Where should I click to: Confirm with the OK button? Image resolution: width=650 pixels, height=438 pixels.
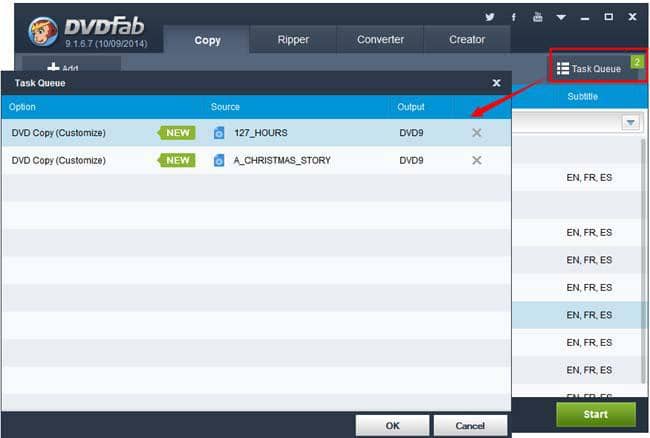[392, 426]
